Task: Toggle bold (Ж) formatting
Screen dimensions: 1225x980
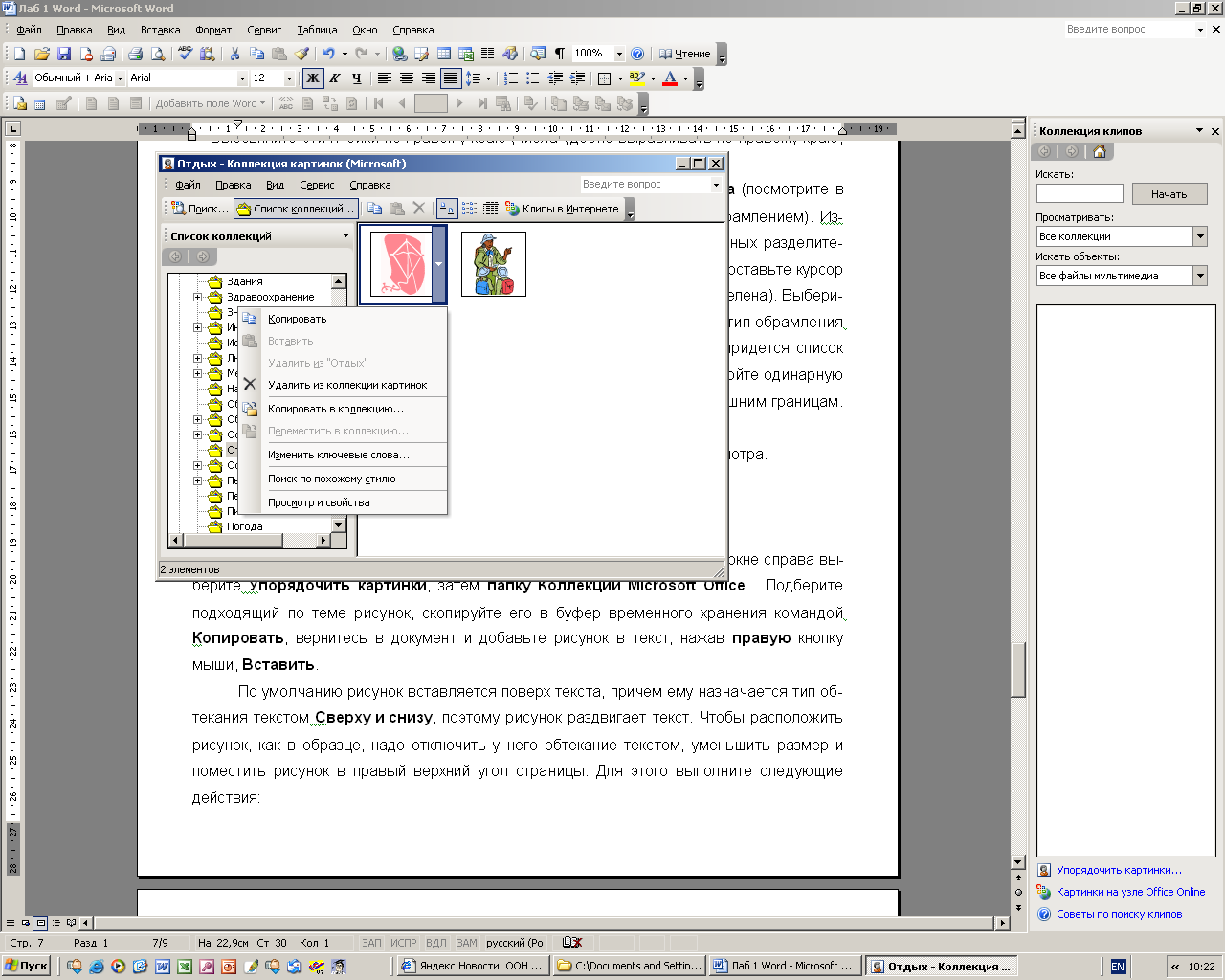Action: [312, 78]
